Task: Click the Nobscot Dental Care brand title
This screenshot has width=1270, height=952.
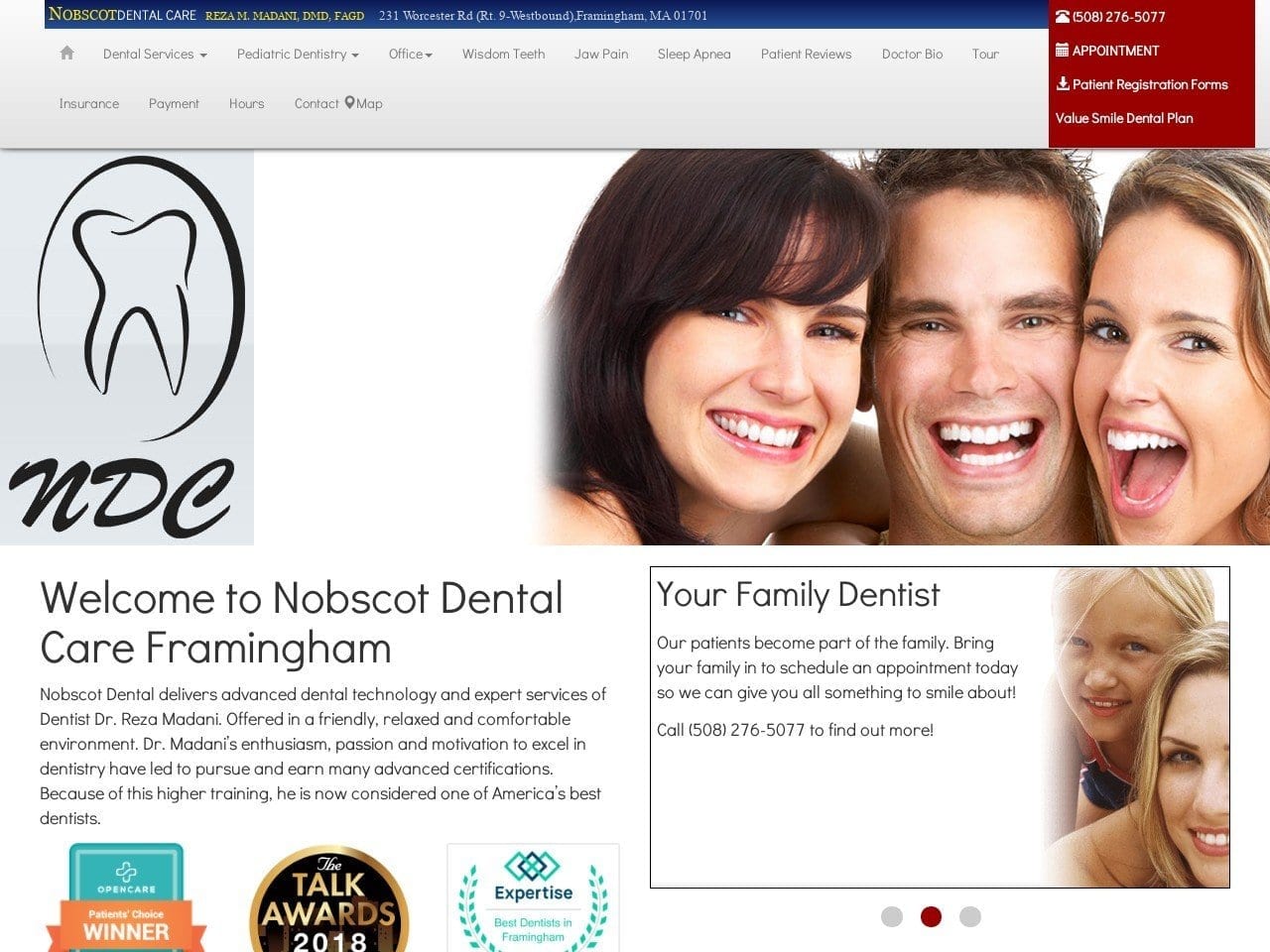Action: click(122, 15)
